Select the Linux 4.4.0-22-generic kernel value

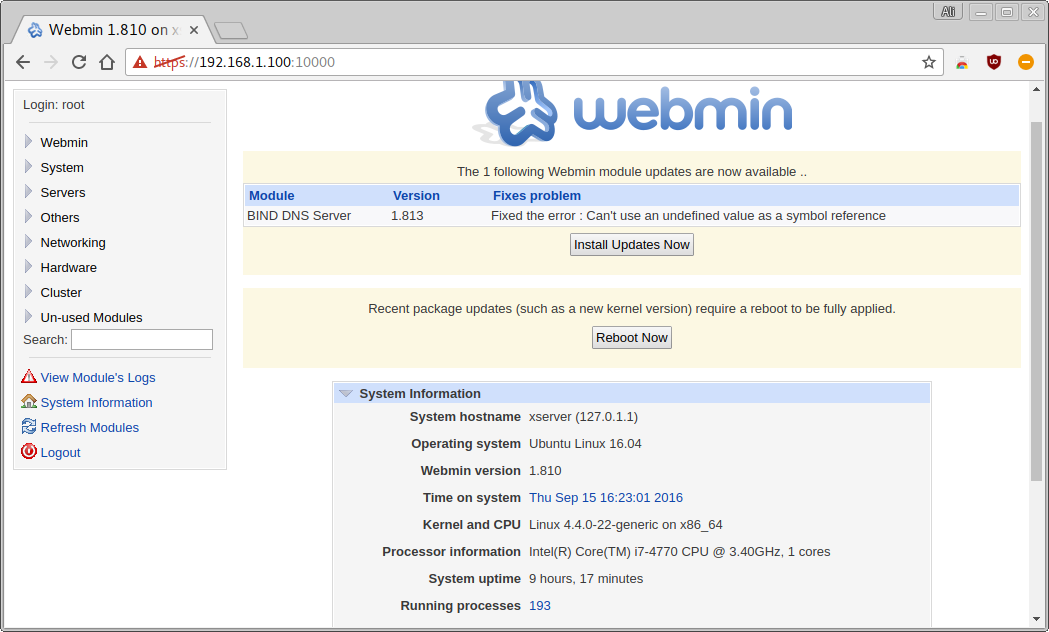pos(626,524)
